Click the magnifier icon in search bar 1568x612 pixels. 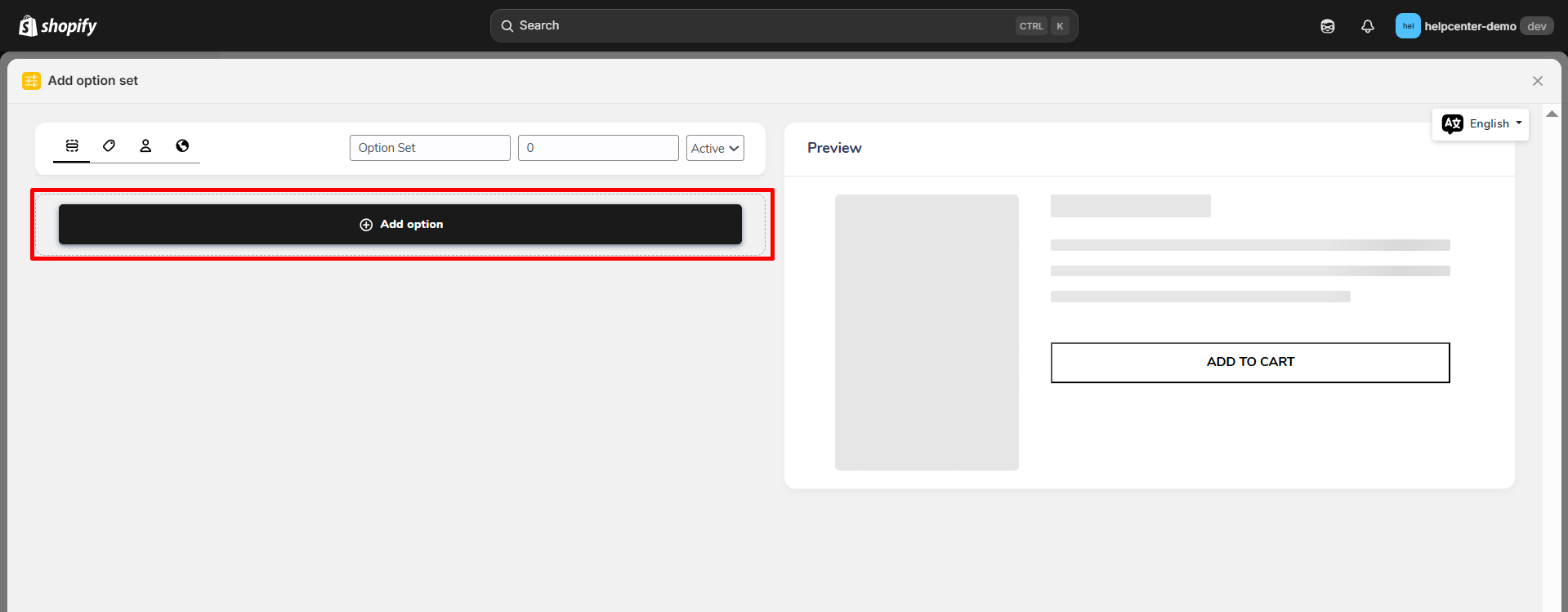[x=507, y=26]
